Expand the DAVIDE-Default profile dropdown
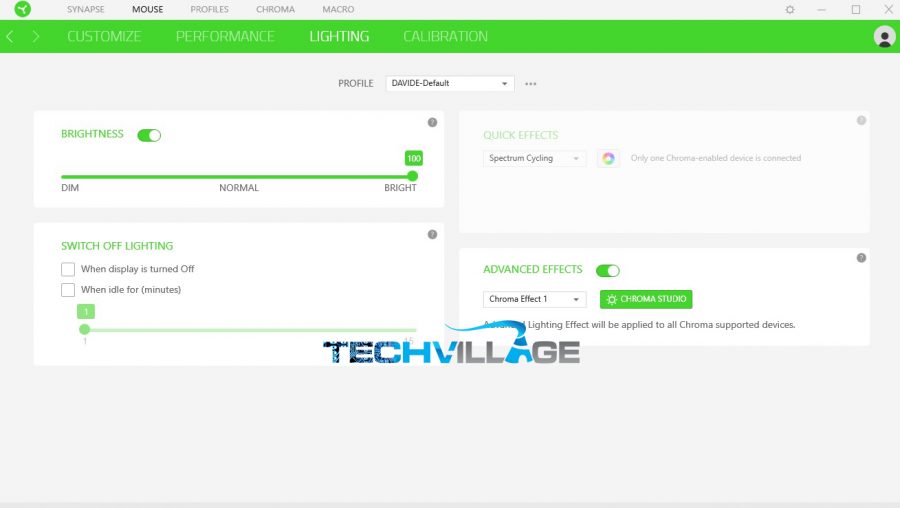This screenshot has height=508, width=900. click(x=450, y=83)
